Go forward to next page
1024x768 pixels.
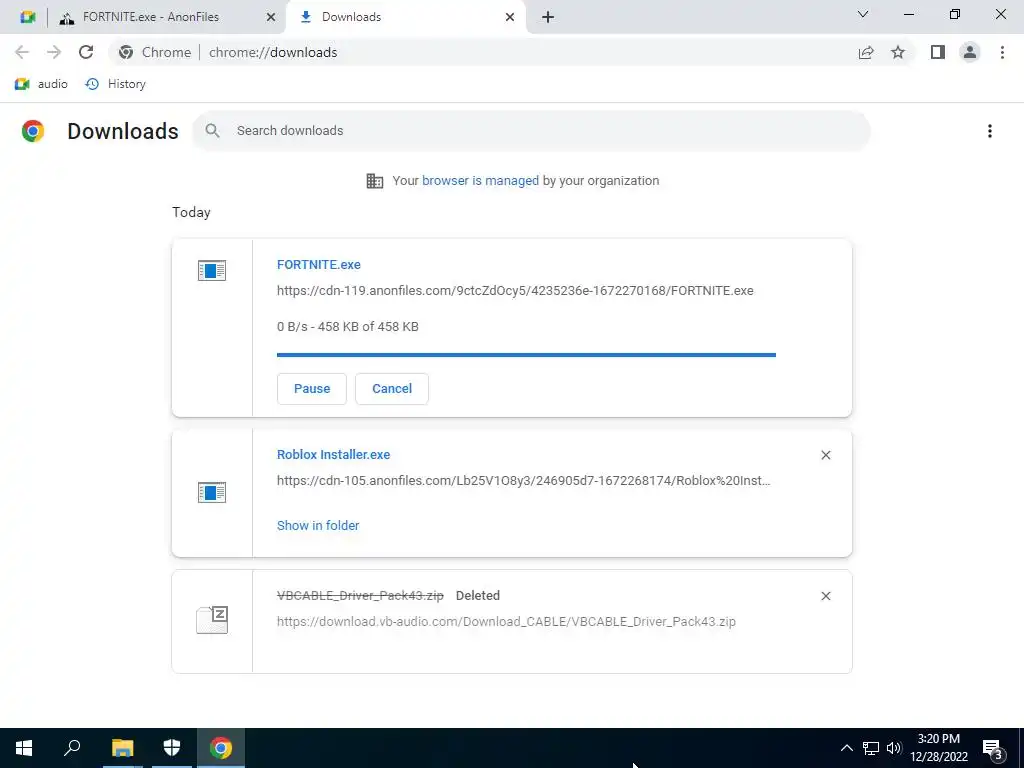tap(54, 52)
